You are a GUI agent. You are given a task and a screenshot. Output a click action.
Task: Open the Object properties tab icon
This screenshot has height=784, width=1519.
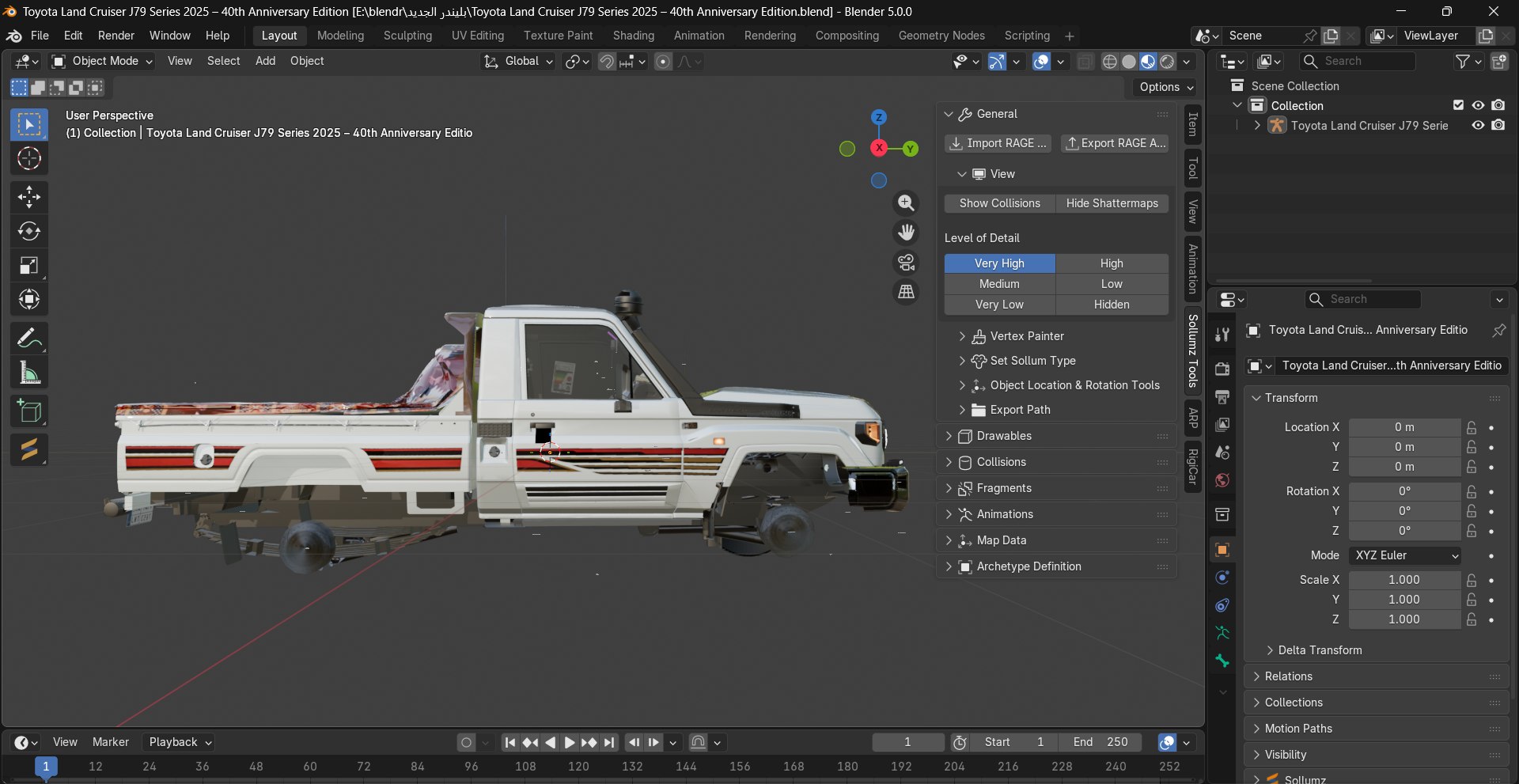pos(1222,549)
